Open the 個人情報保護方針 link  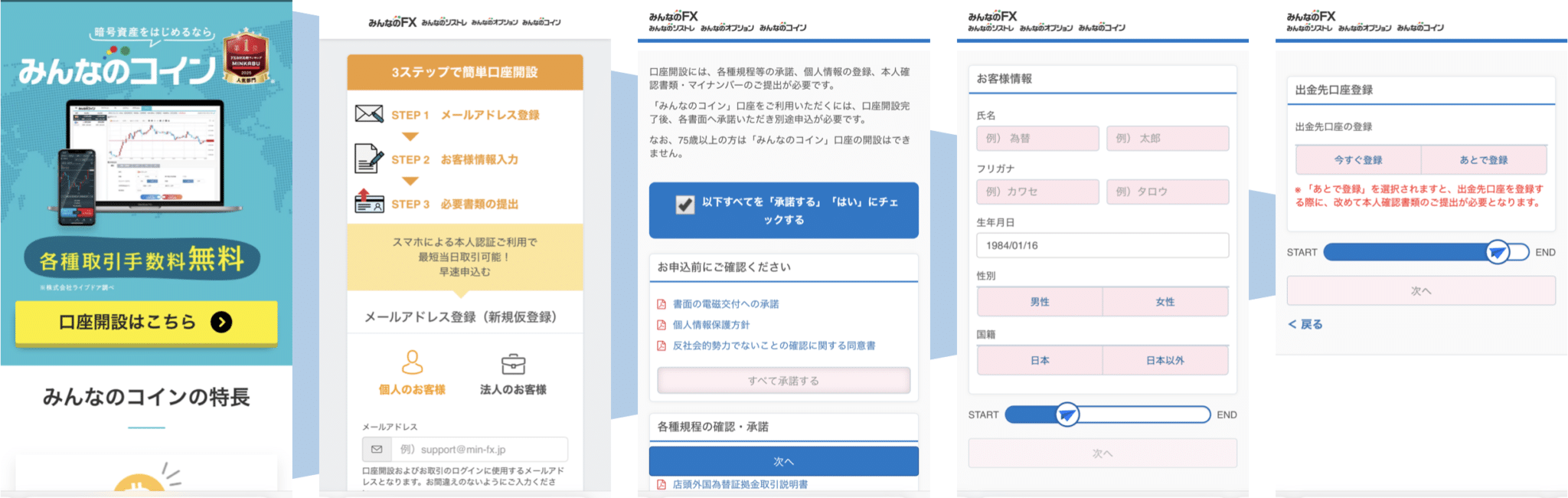tap(711, 325)
